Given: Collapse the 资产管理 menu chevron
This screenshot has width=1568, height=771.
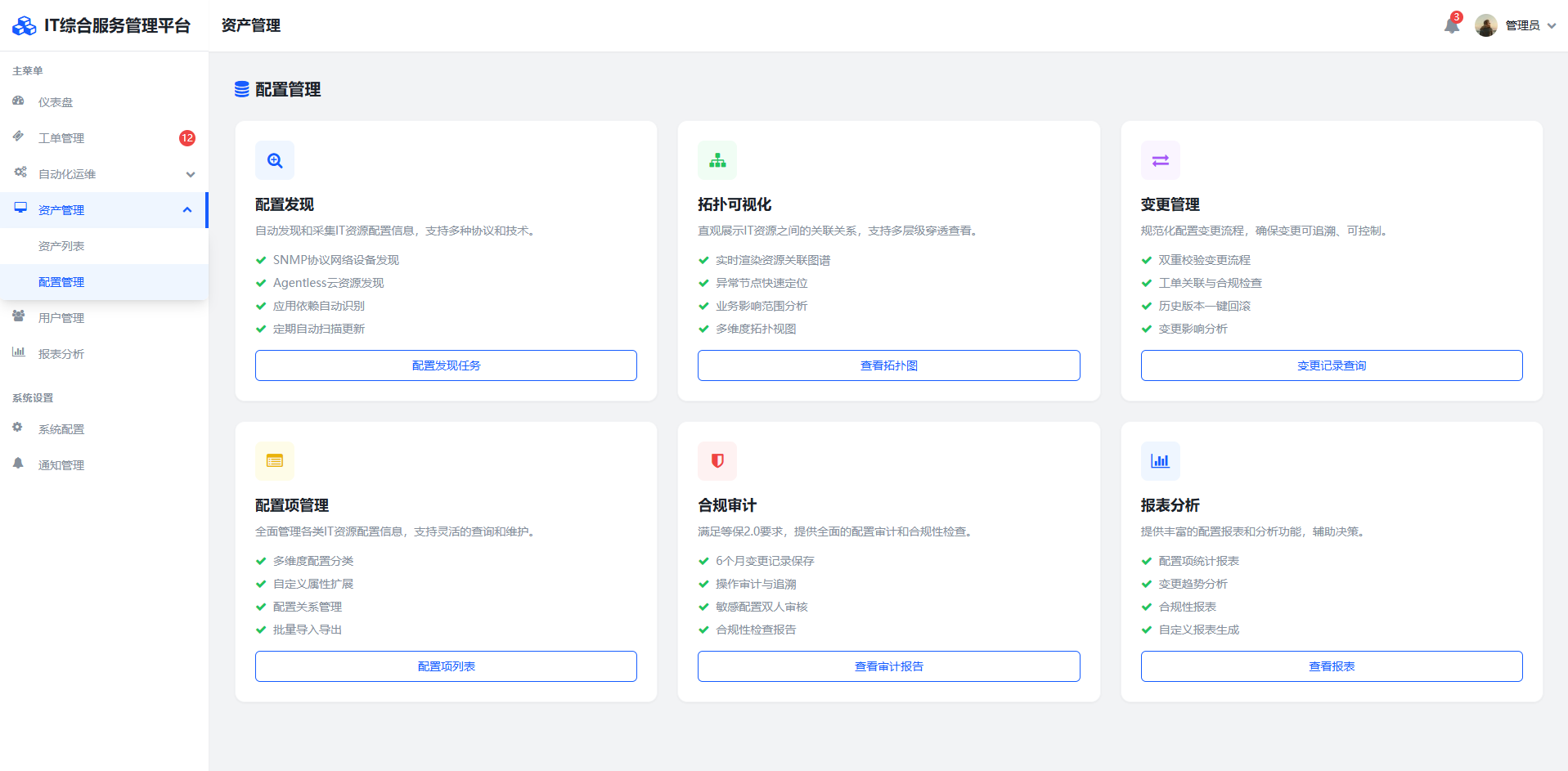Looking at the screenshot, I should pyautogui.click(x=187, y=210).
